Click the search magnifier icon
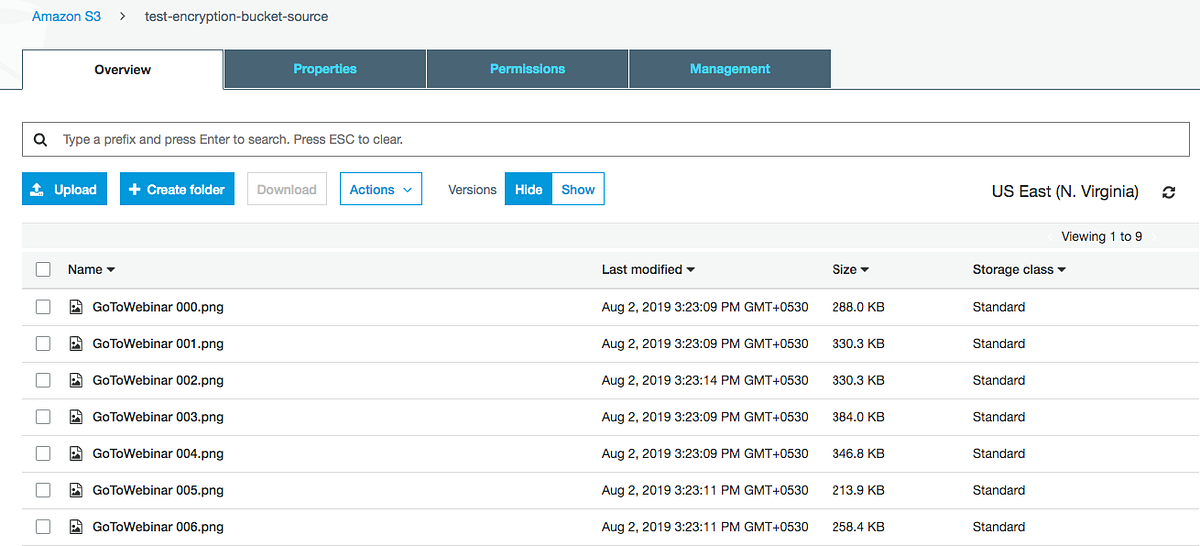Viewport: 1200px width, 546px height. click(x=40, y=140)
